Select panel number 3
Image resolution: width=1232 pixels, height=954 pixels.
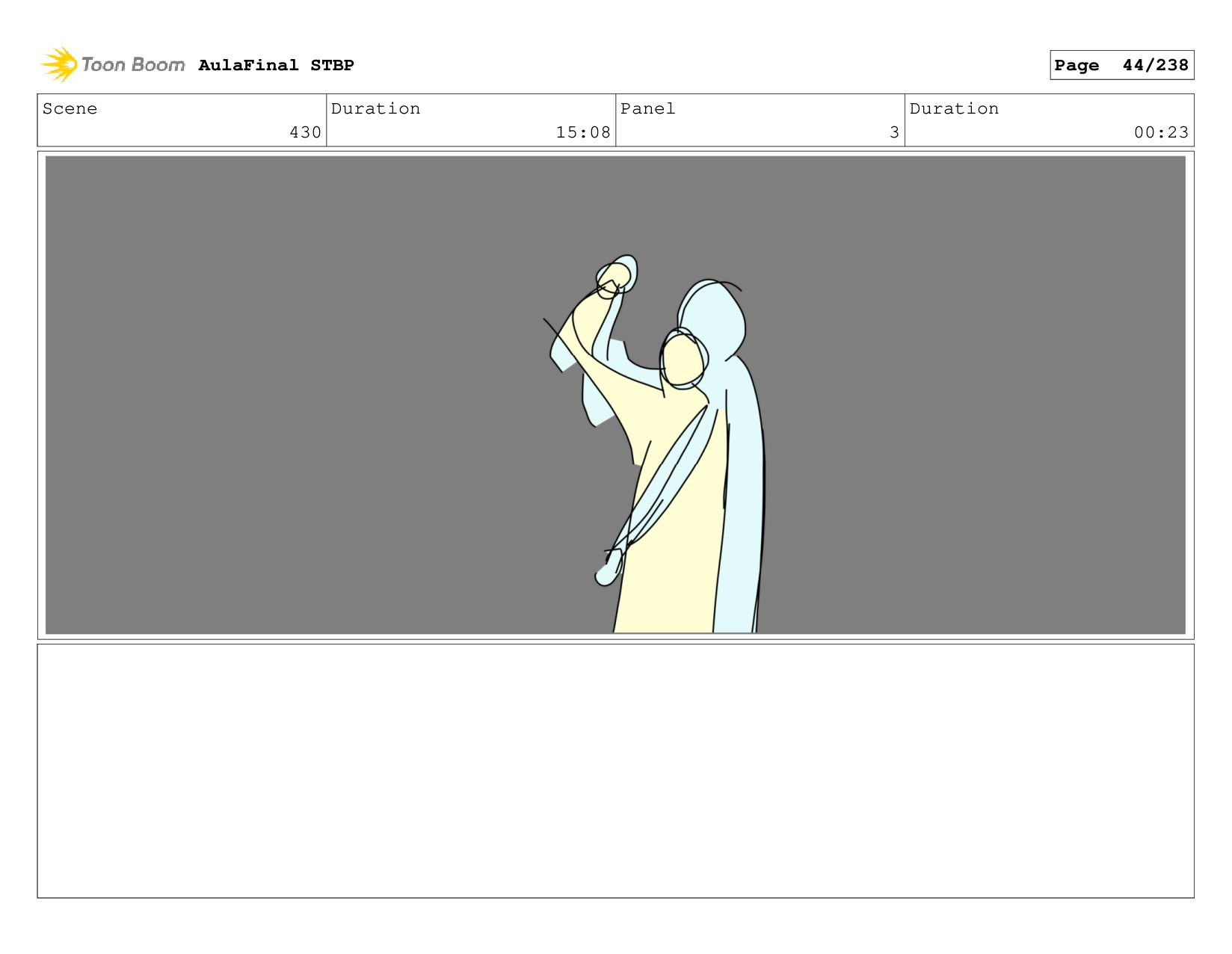coord(894,132)
